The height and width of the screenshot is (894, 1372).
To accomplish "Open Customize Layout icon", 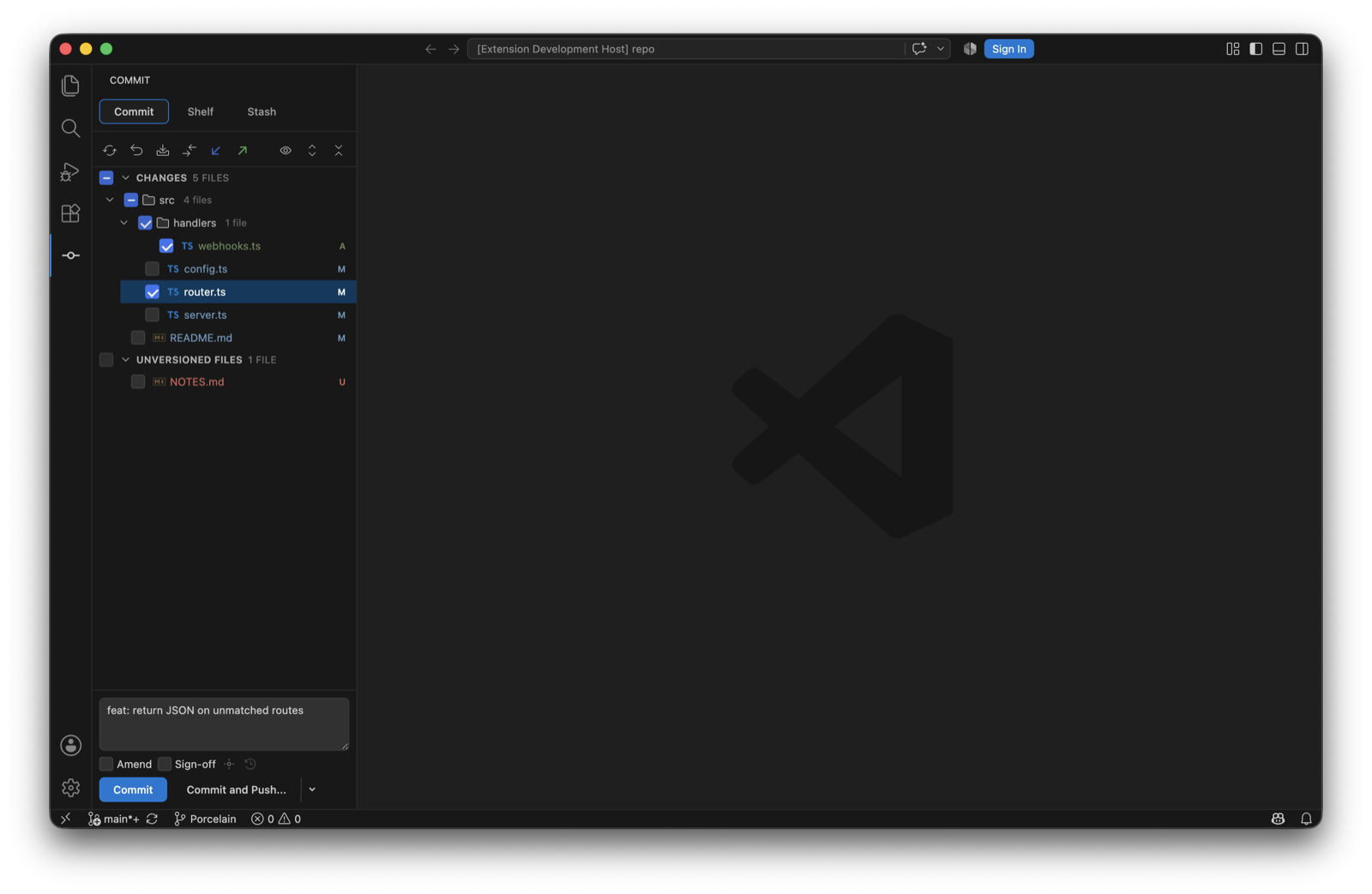I will [x=1233, y=49].
